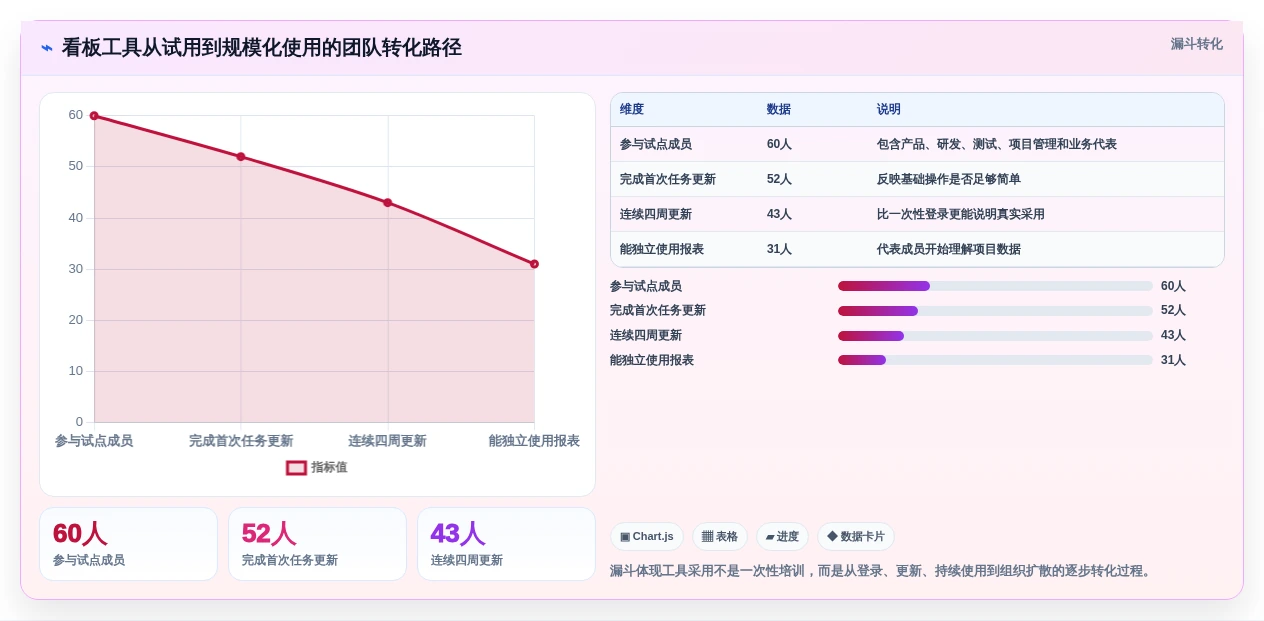This screenshot has width=1264, height=621.
Task: Click the 完成首次任务更新 progress bar
Action: point(995,311)
